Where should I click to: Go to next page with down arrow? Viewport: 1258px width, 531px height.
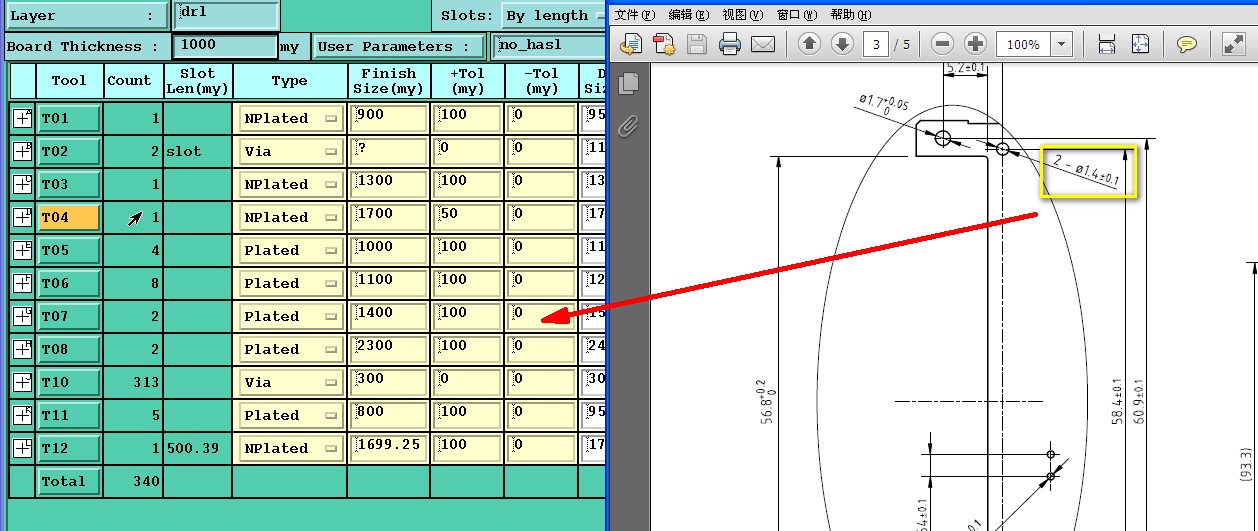coord(842,44)
